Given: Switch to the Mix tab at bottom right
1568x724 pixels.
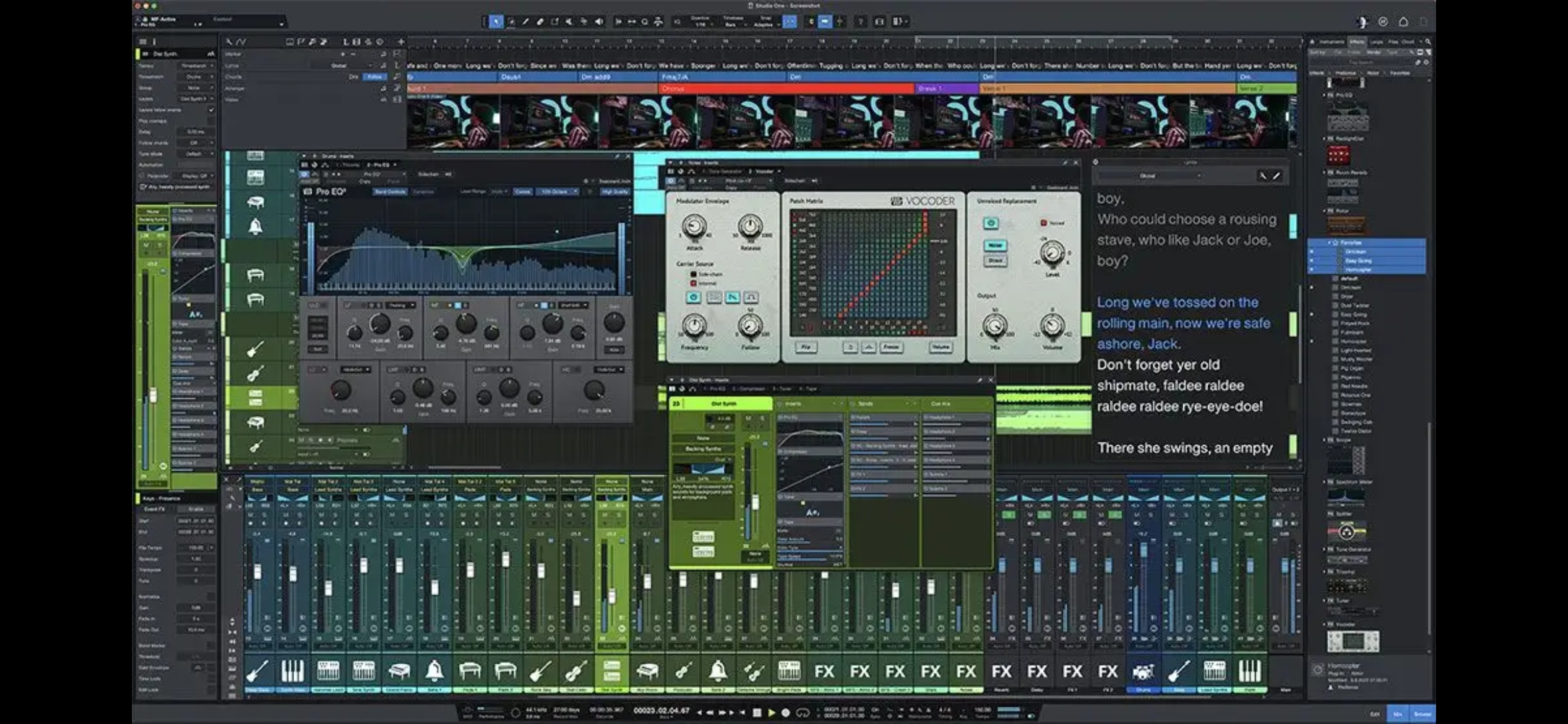Looking at the screenshot, I should [1397, 714].
